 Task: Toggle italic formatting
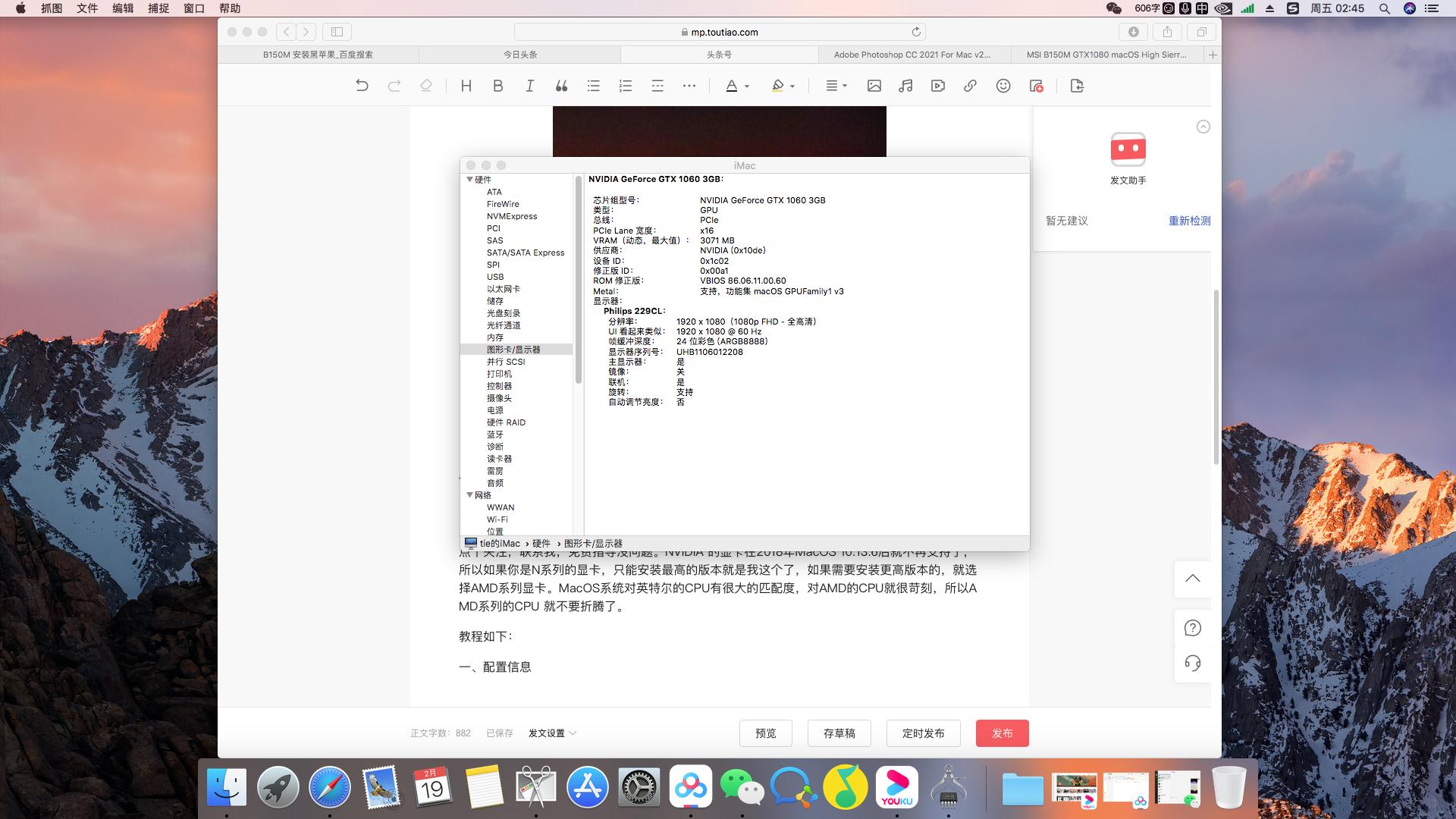tap(529, 86)
